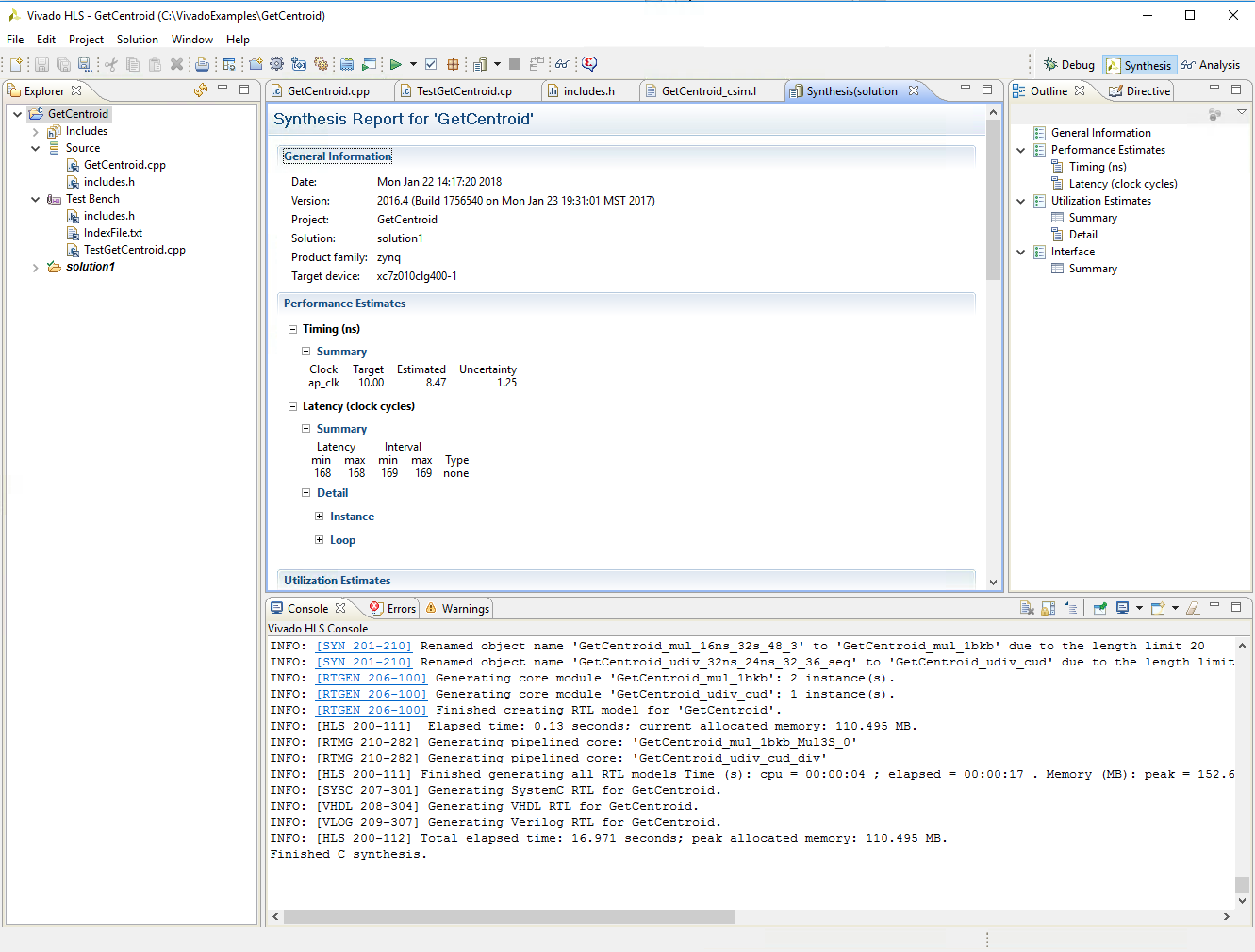Expand the Loop detail section

pyautogui.click(x=319, y=540)
